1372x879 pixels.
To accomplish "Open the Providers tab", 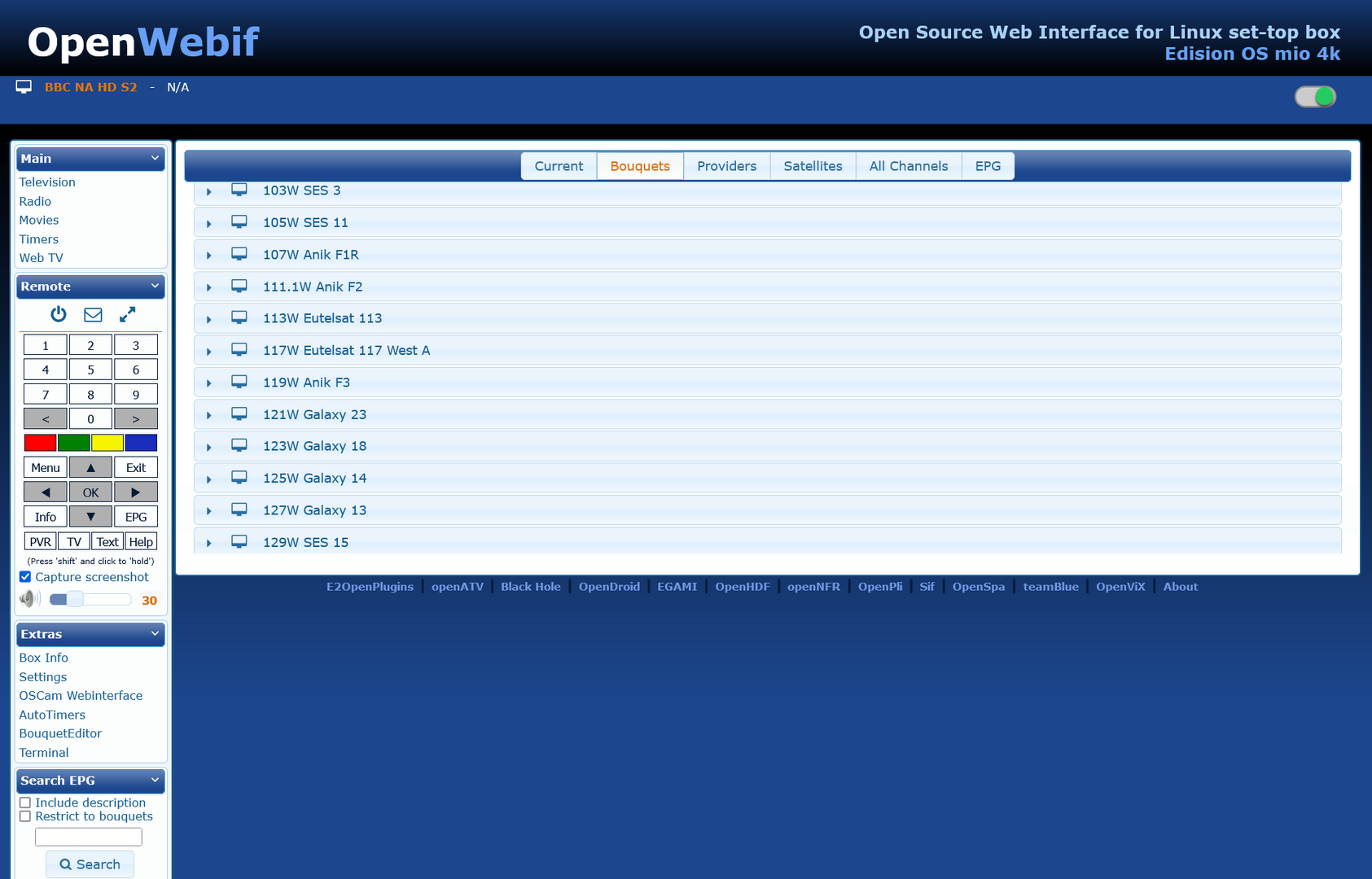I will (726, 166).
